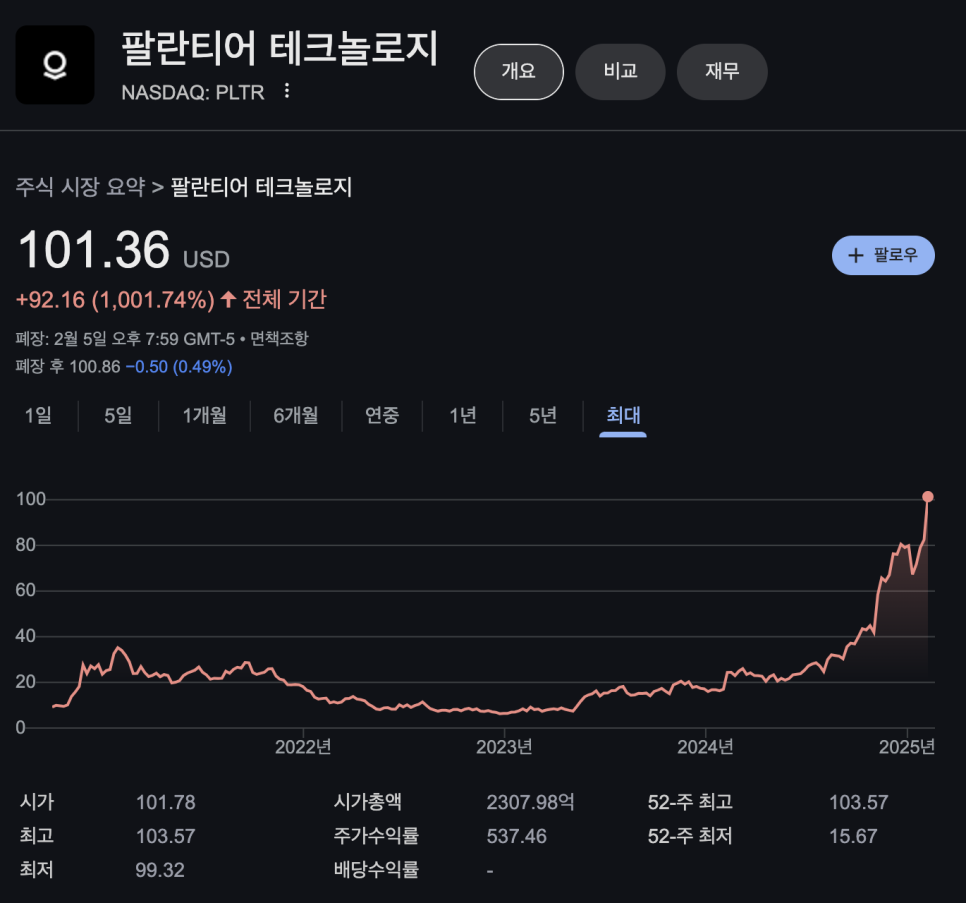Click the 전체 기간 period label
966x903 pixels.
tap(285, 300)
